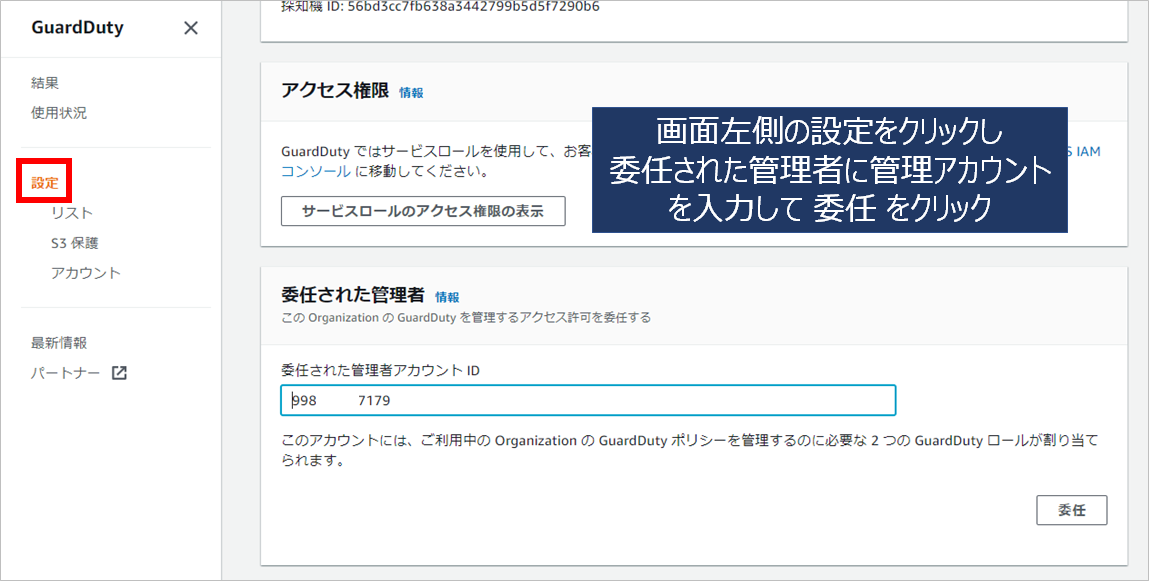
Task: Focus the 委任された管理者アカウント ID input field
Action: point(588,401)
